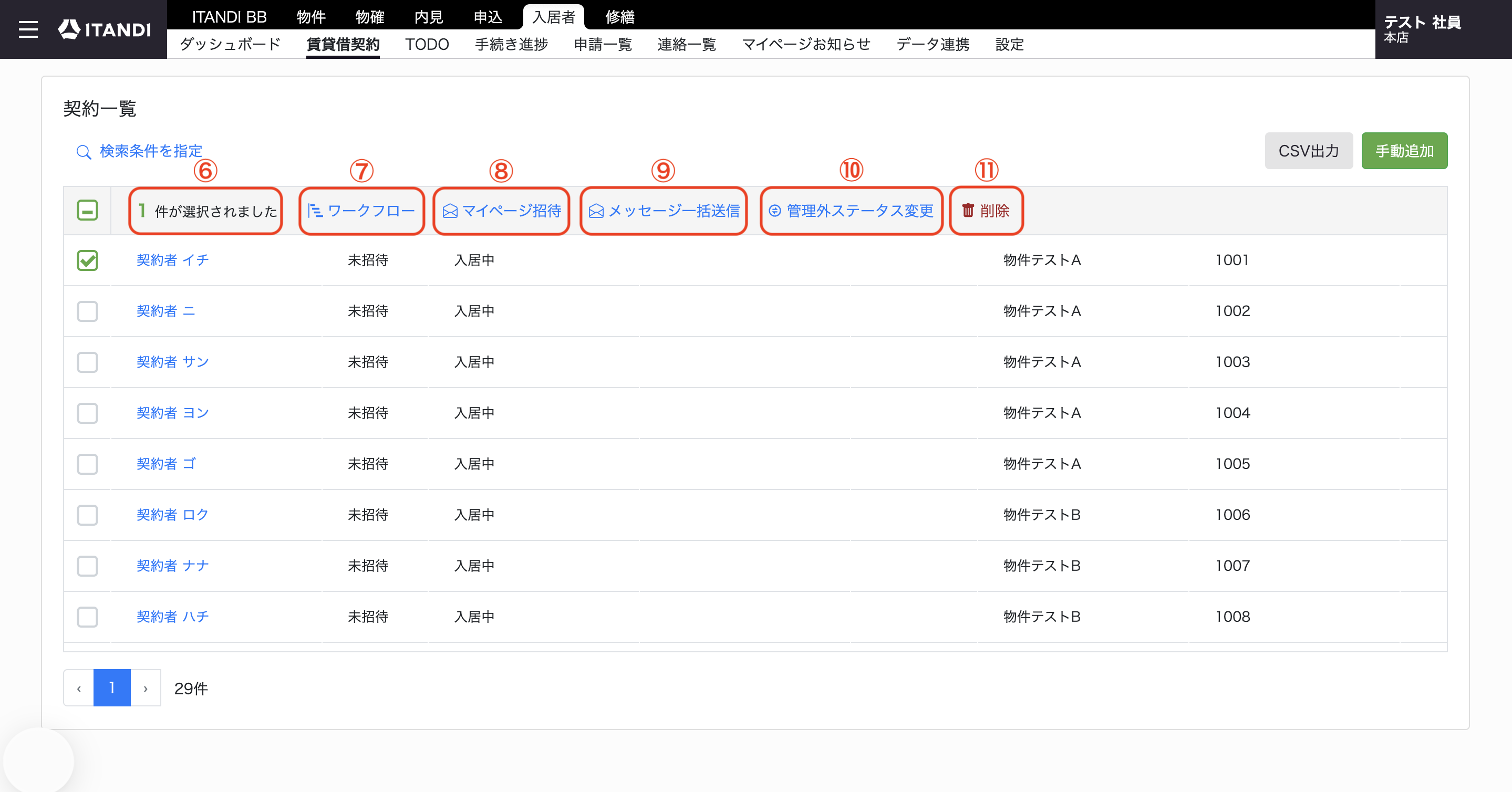Switch to the 申込 tab
Viewport: 1512px width, 792px height.
tap(488, 17)
